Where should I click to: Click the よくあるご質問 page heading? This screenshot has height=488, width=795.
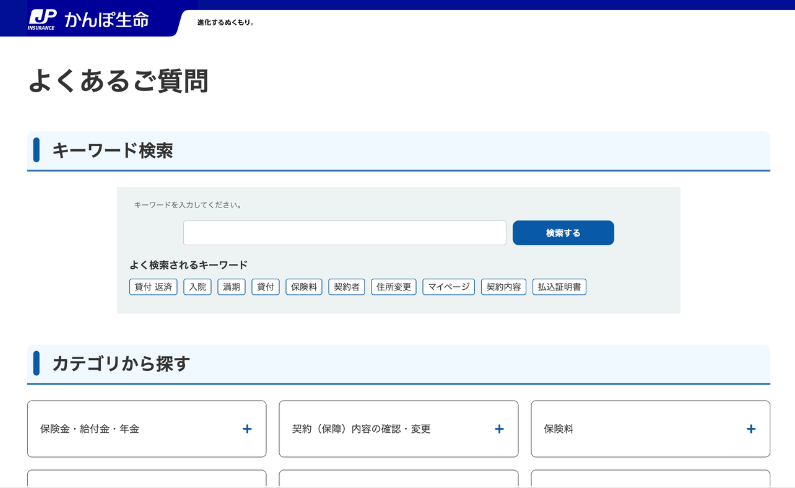coord(118,81)
